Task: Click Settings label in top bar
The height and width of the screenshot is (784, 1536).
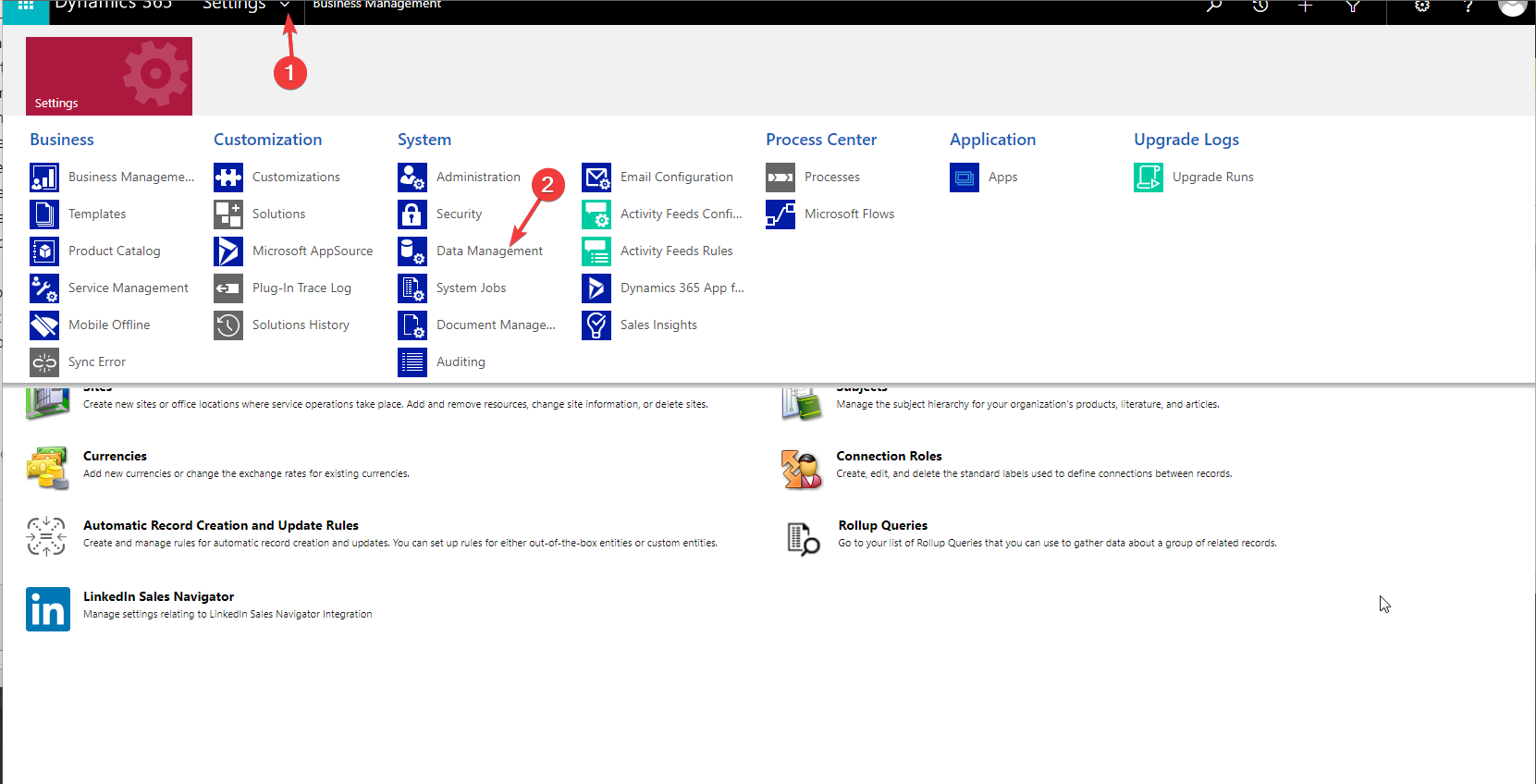Action: click(x=234, y=6)
